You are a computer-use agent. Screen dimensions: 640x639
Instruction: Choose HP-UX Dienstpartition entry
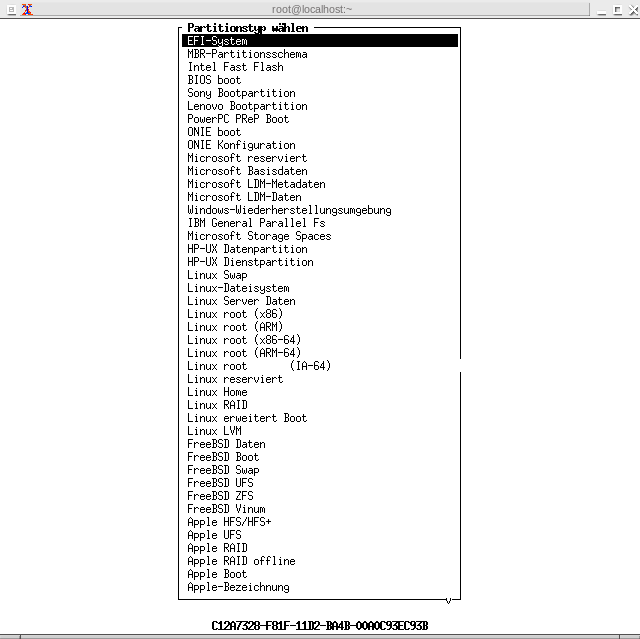[250, 262]
